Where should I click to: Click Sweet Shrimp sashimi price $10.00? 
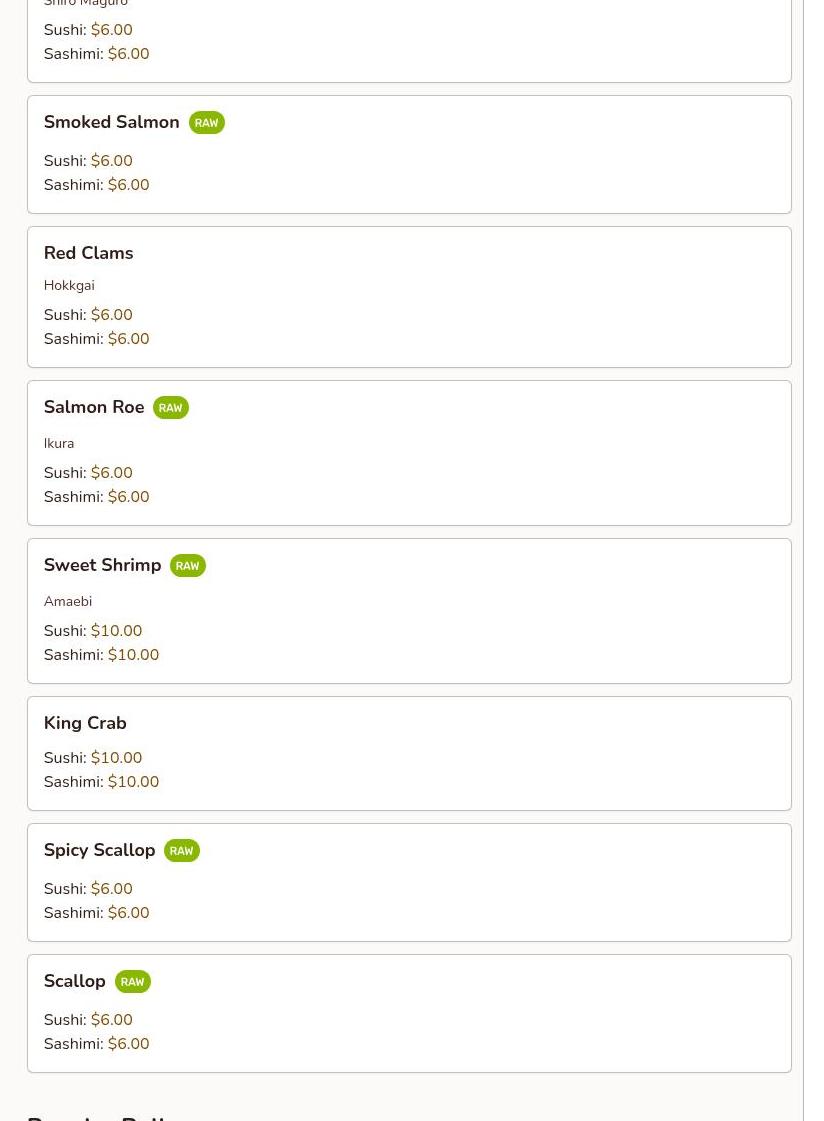(x=133, y=655)
